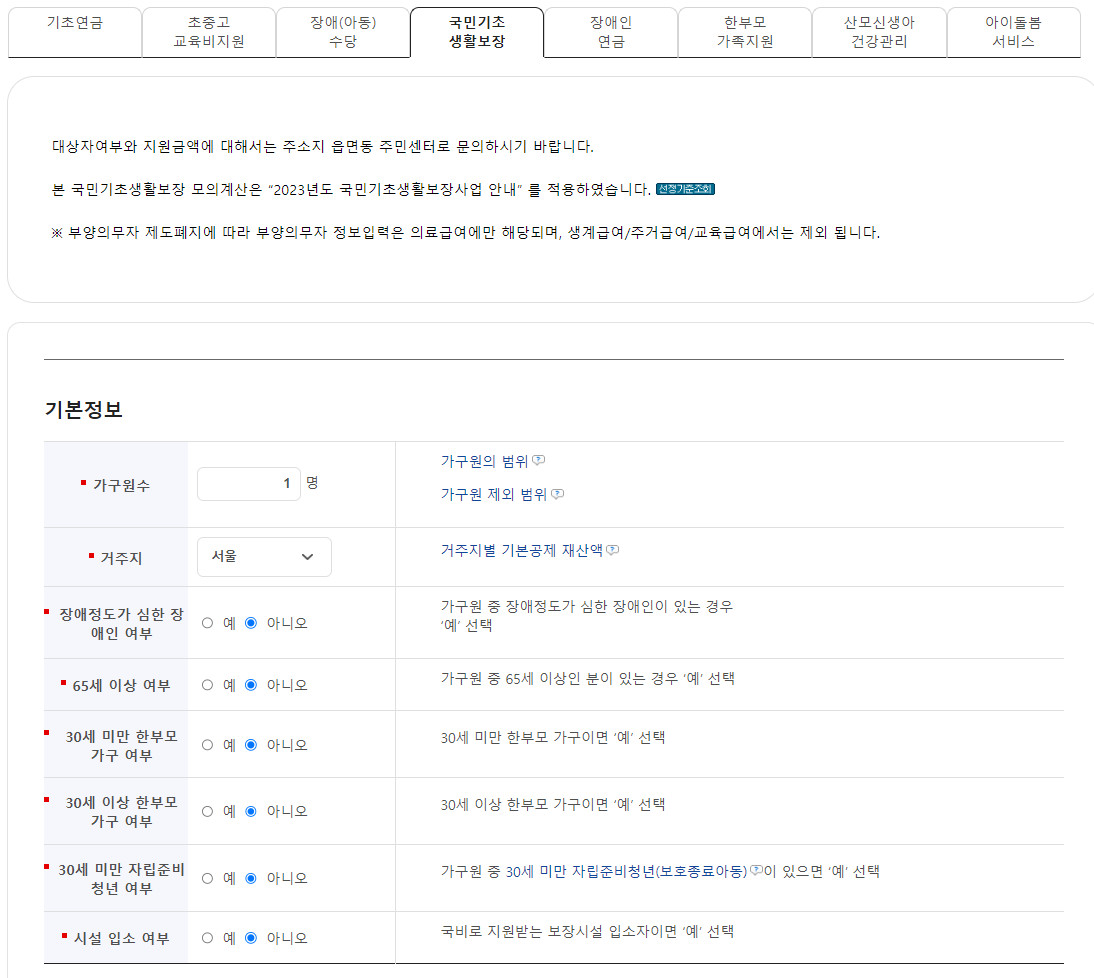Select the 한부모 가족지원 tab

745,32
